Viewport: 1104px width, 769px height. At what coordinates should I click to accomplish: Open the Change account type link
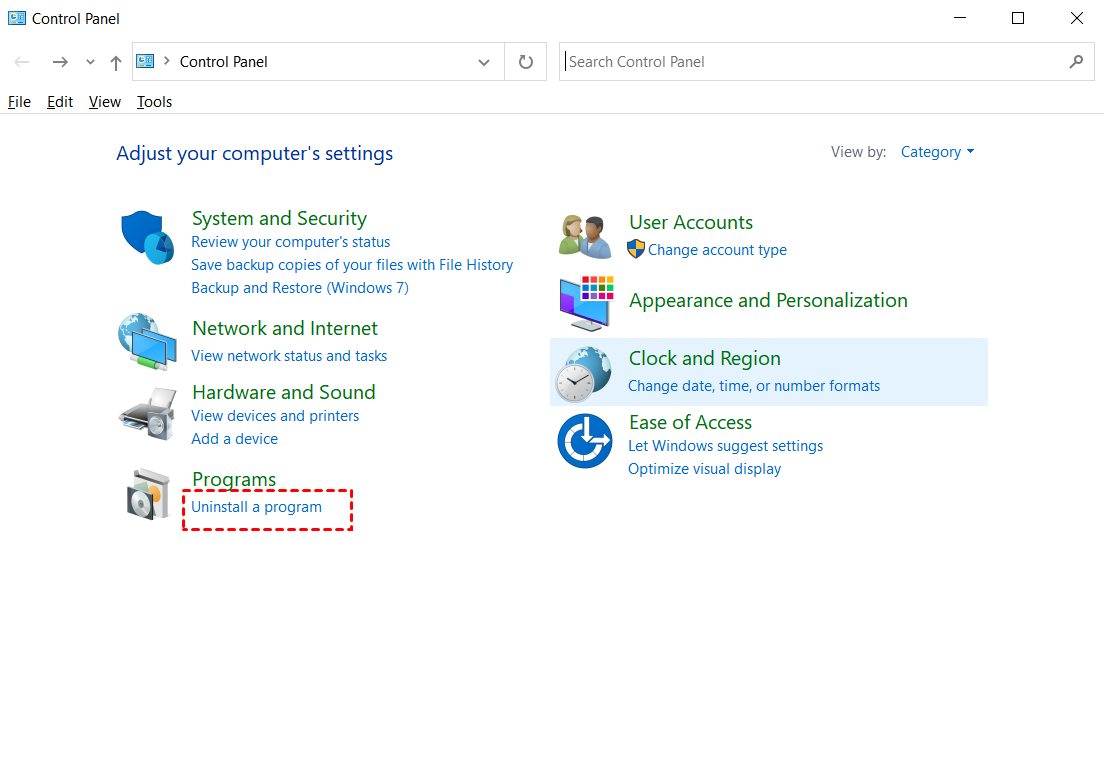point(717,250)
